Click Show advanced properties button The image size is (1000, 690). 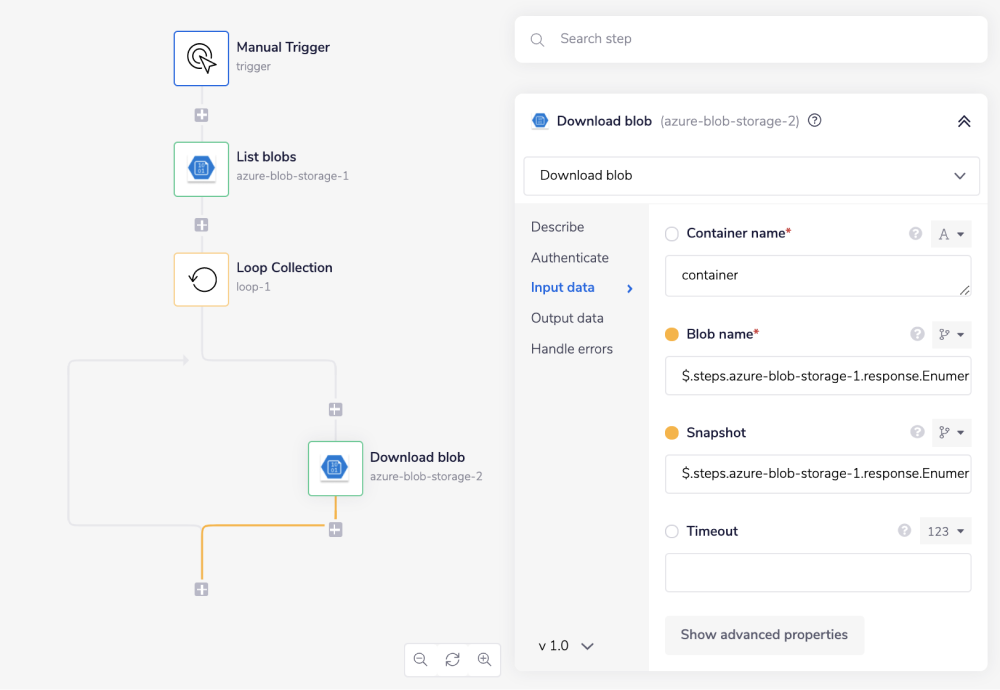764,635
